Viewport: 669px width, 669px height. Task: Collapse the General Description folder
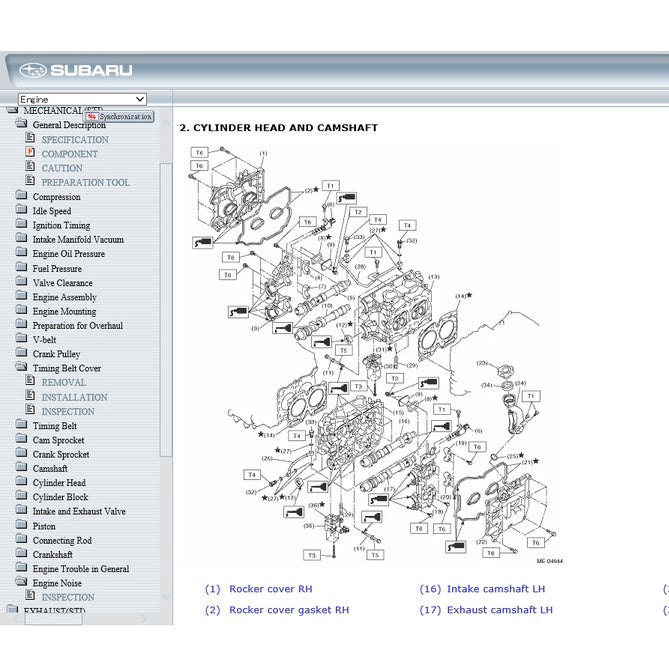tap(21, 125)
